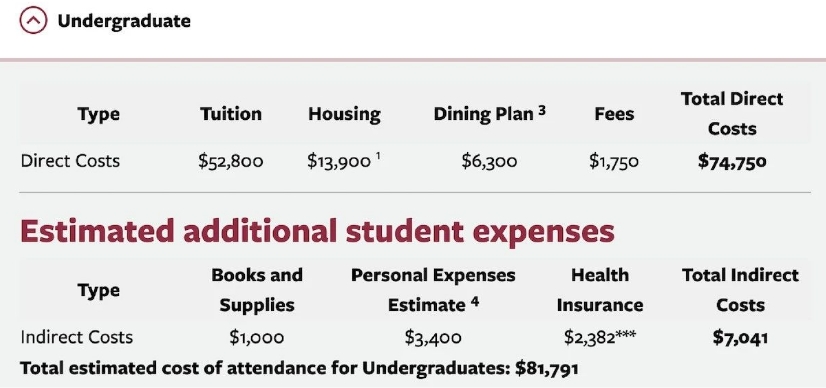Select the $6,300 dining plan value
The height and width of the screenshot is (388, 826).
pyautogui.click(x=489, y=161)
